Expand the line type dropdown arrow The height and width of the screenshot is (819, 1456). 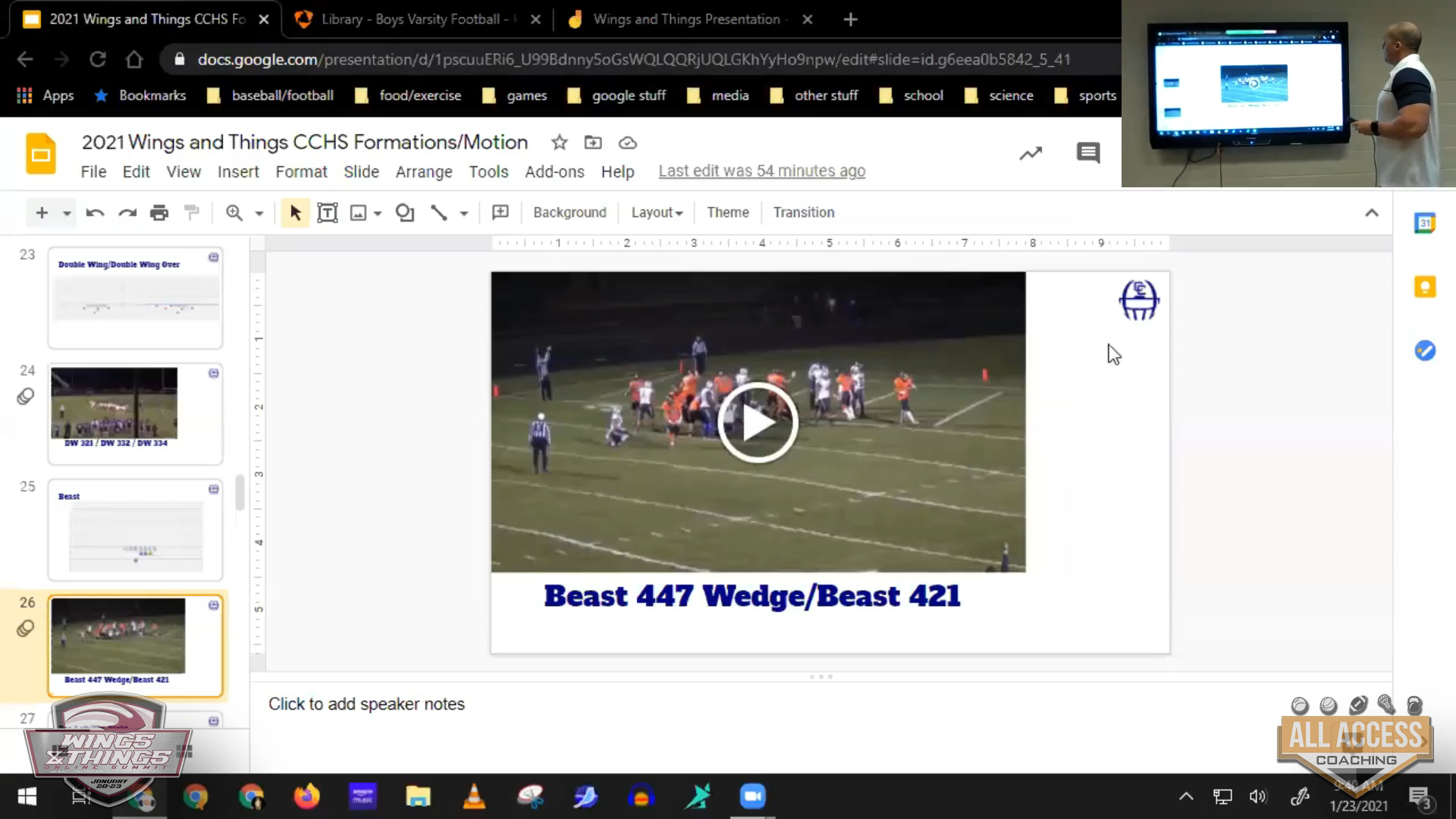pos(463,214)
